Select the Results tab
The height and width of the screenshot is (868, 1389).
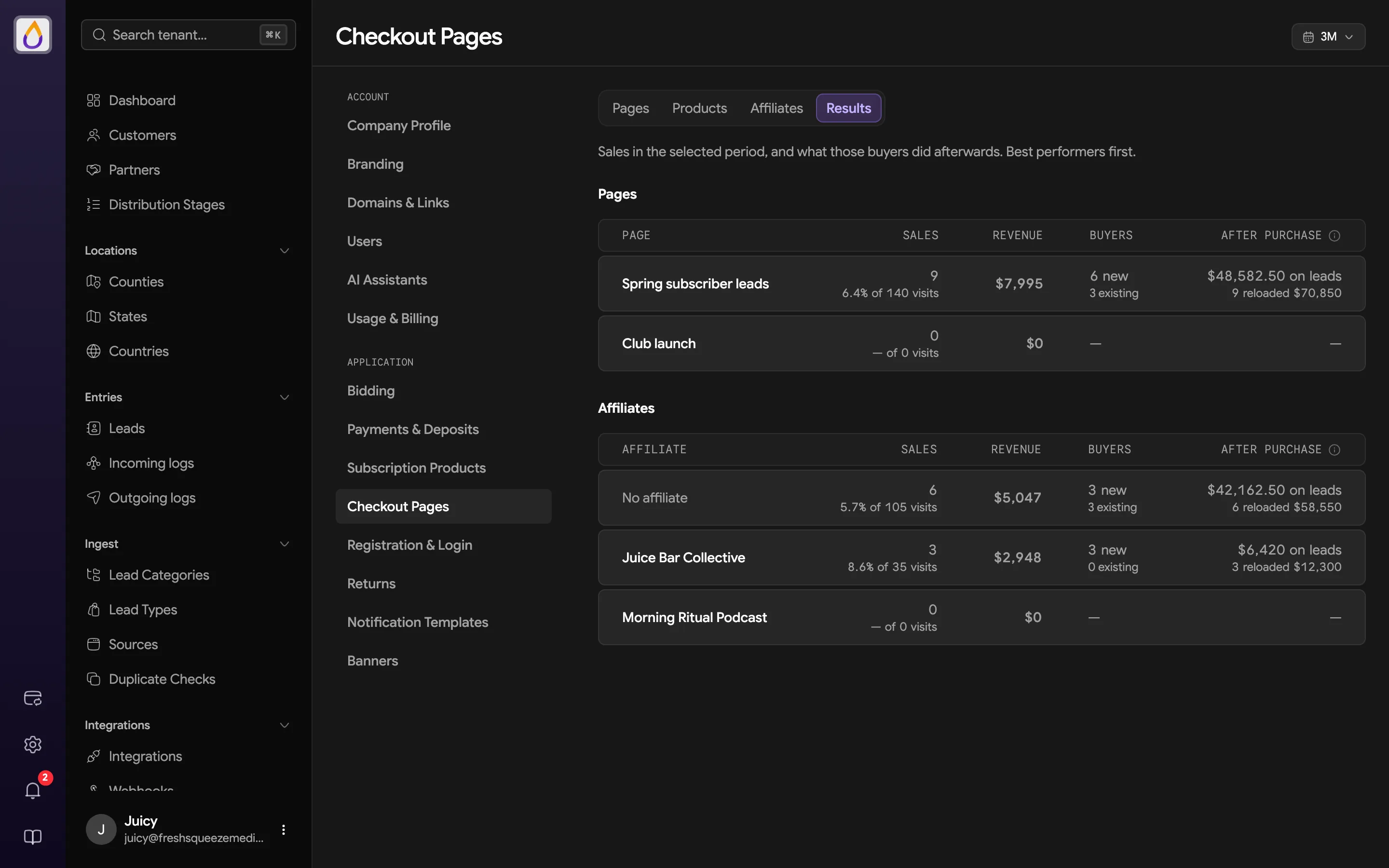[x=848, y=108]
